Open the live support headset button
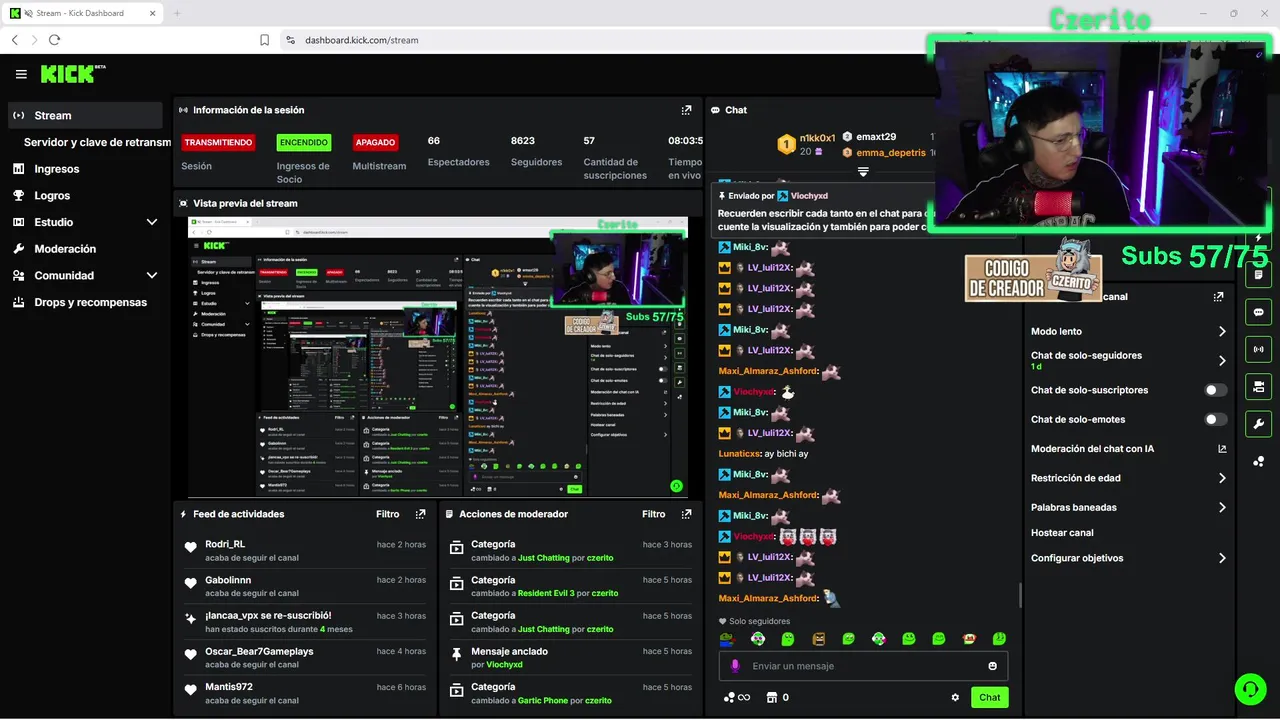 (x=1249, y=688)
